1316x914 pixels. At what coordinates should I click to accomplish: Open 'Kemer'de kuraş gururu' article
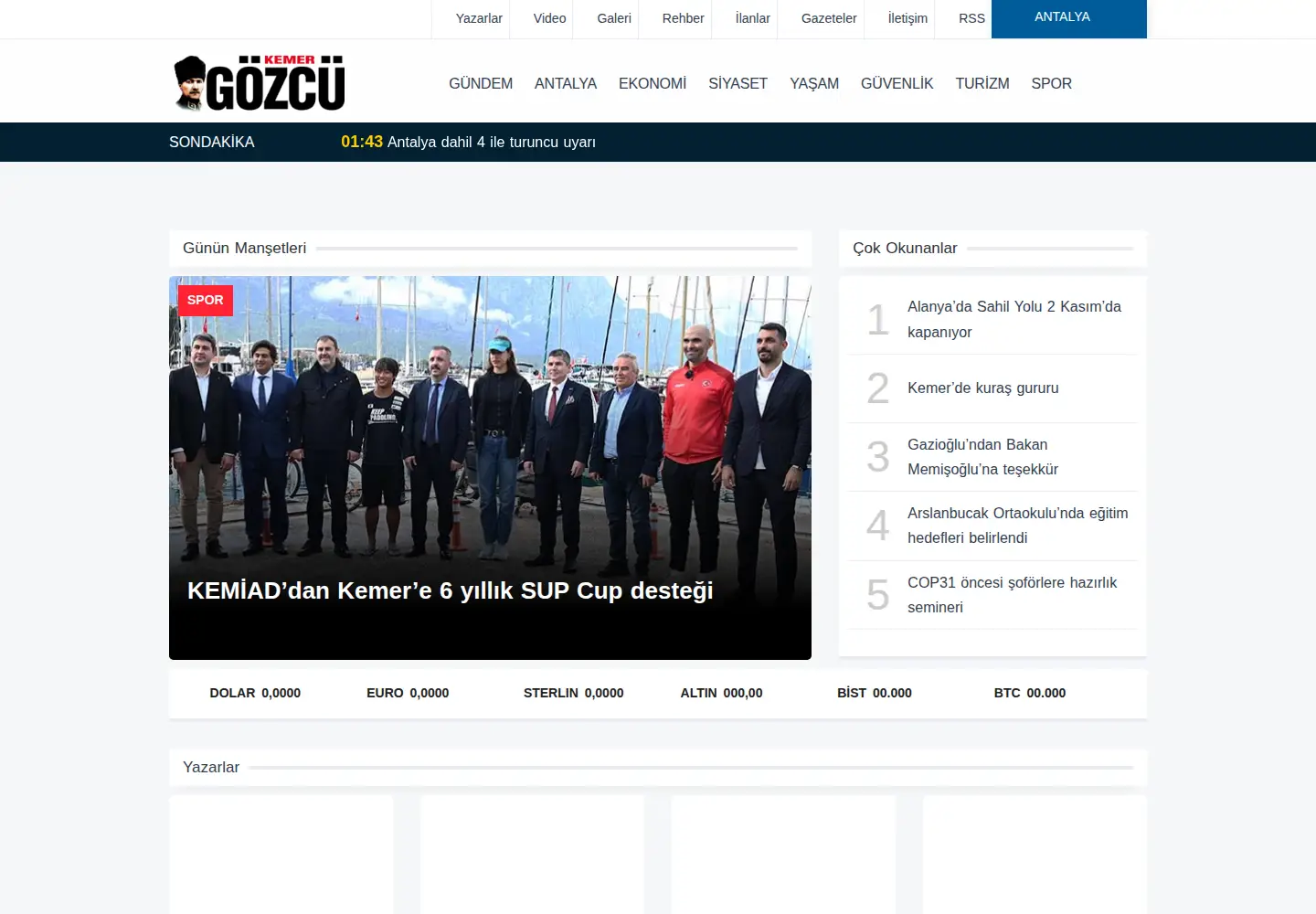983,388
